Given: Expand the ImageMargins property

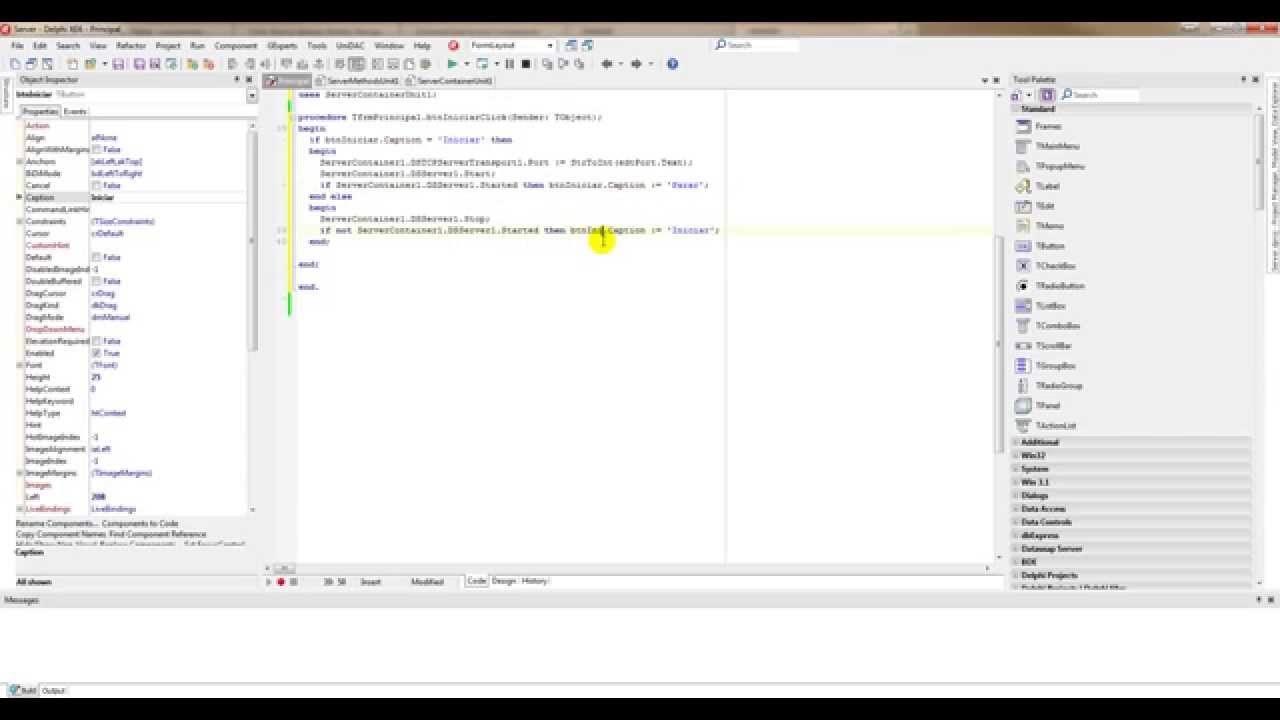Looking at the screenshot, I should 20,473.
